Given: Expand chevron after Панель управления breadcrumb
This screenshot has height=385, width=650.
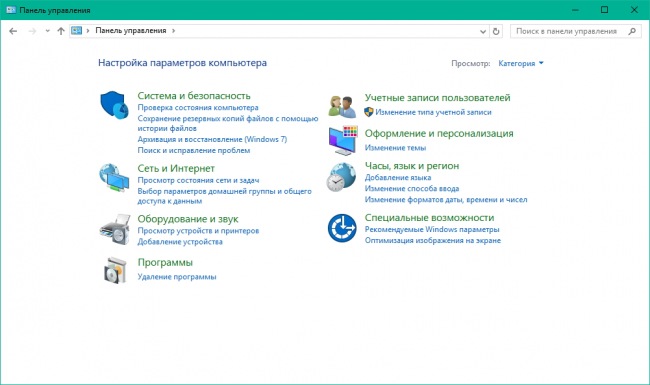Looking at the screenshot, I should tap(173, 31).
